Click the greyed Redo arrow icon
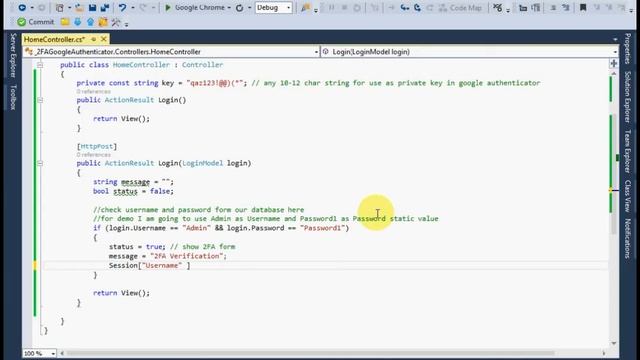Viewport: 640px width, 360px height. click(143, 8)
